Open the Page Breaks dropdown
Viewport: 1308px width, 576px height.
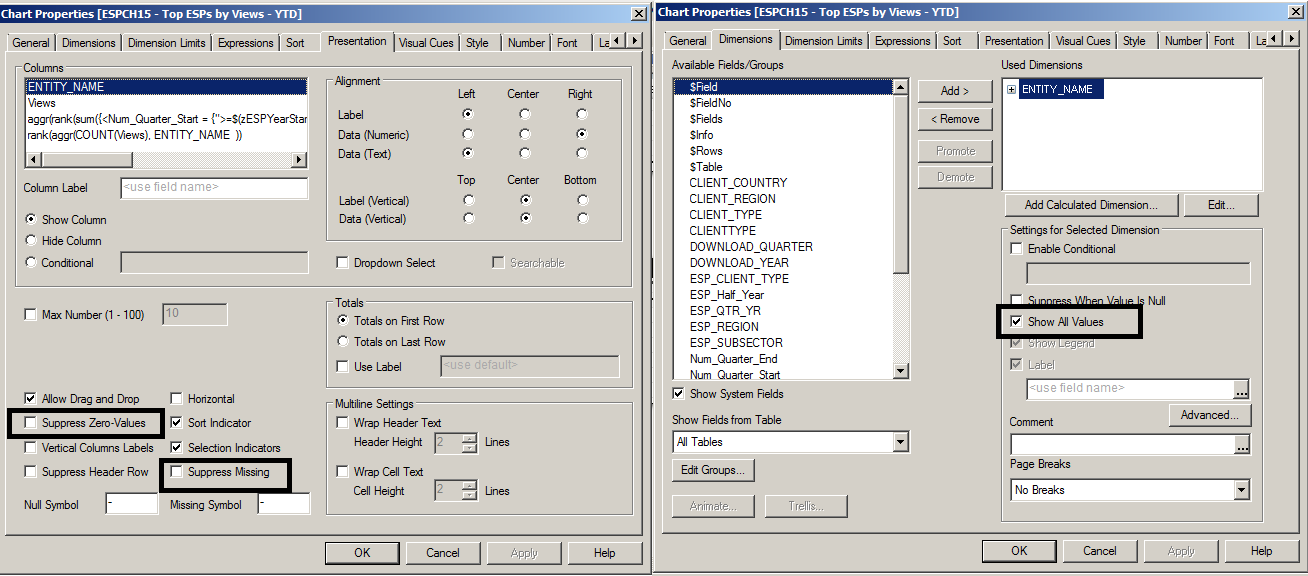(1241, 490)
